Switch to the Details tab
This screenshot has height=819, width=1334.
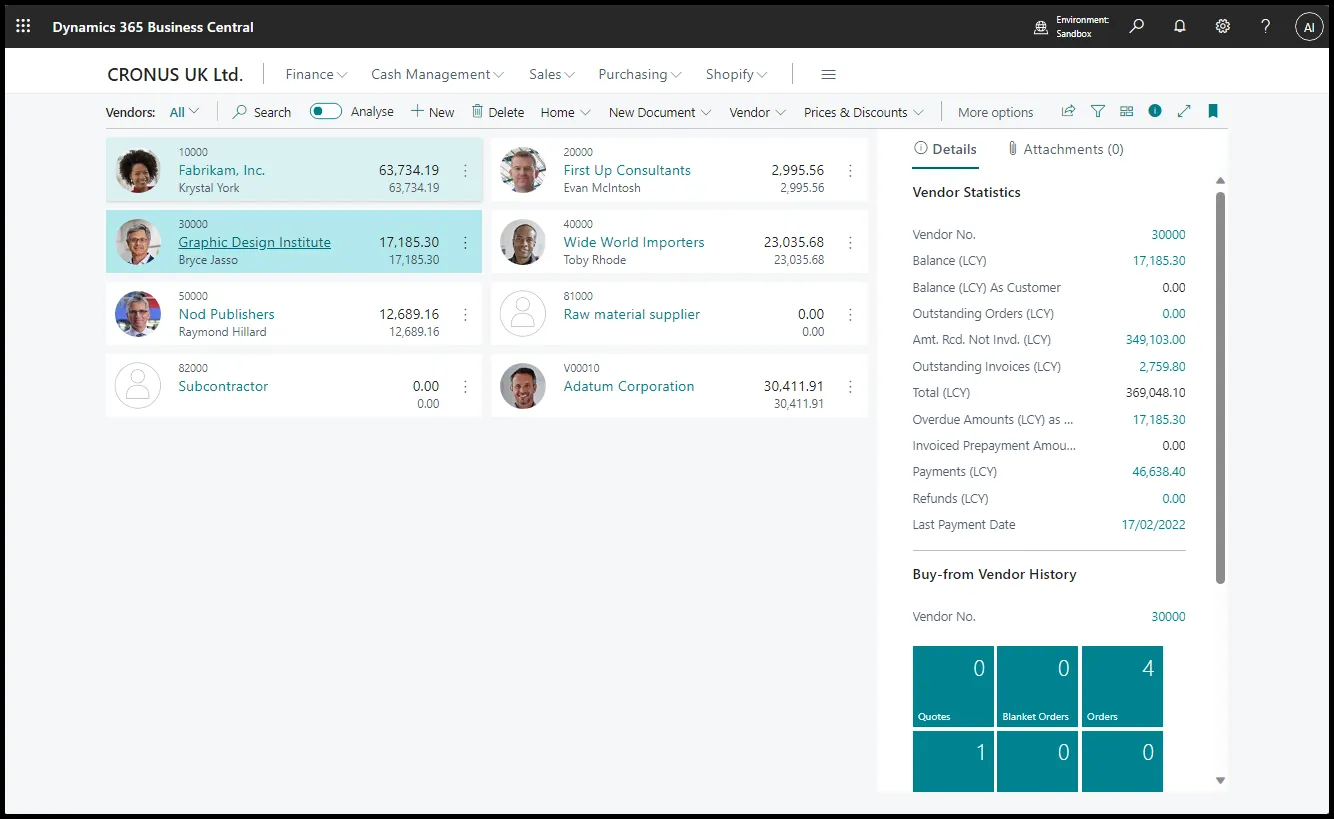tap(945, 149)
